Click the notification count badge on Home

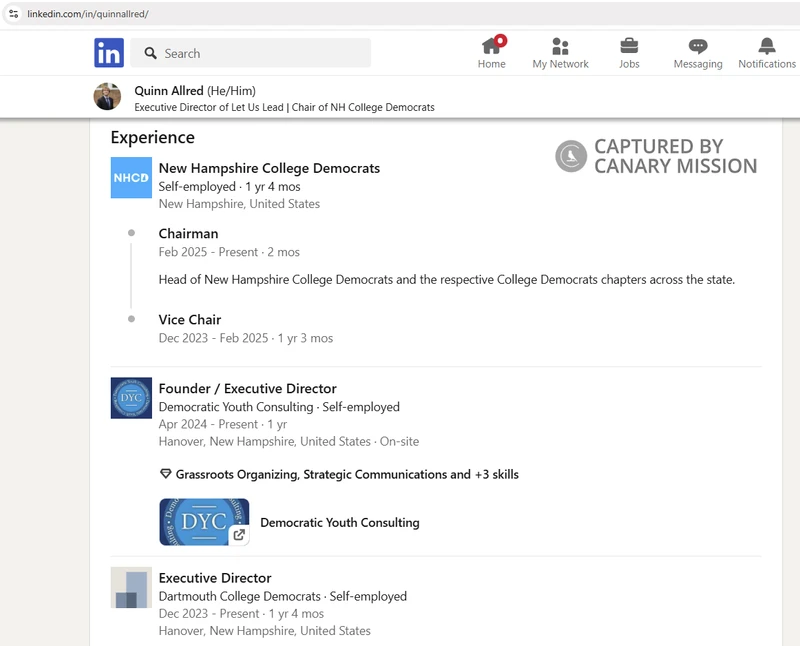point(500,38)
